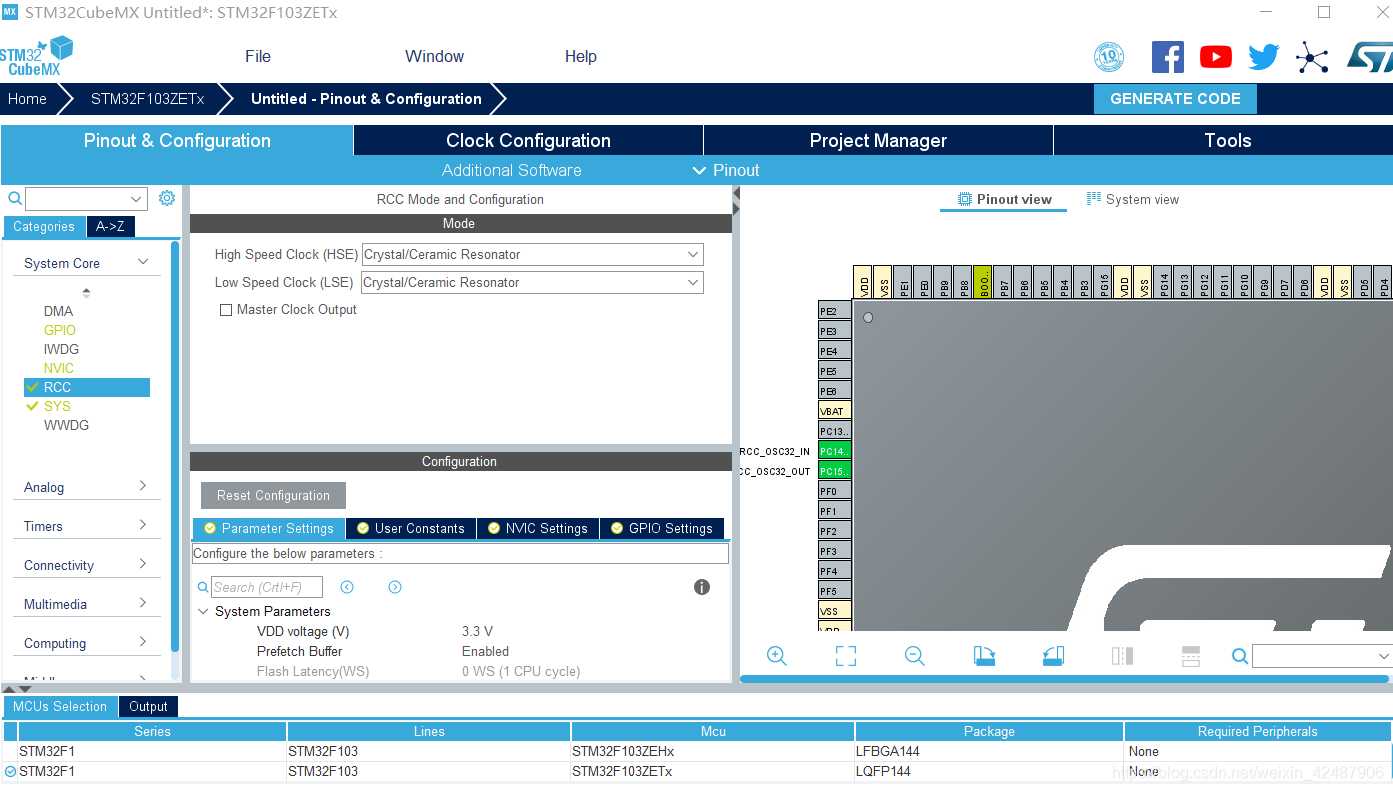Open High Speed Clock (HSE) dropdown
1393x791 pixels.
click(x=533, y=255)
